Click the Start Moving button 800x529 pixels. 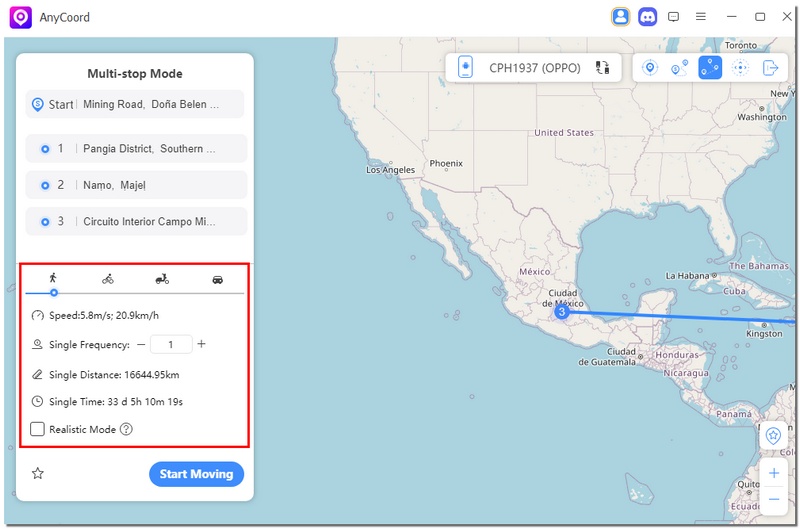tap(196, 474)
